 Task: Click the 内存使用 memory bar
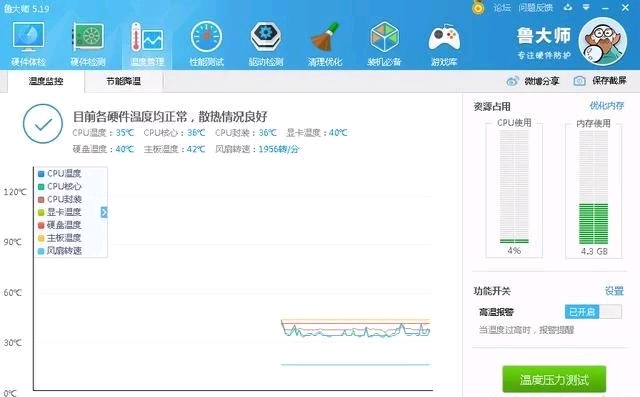594,187
